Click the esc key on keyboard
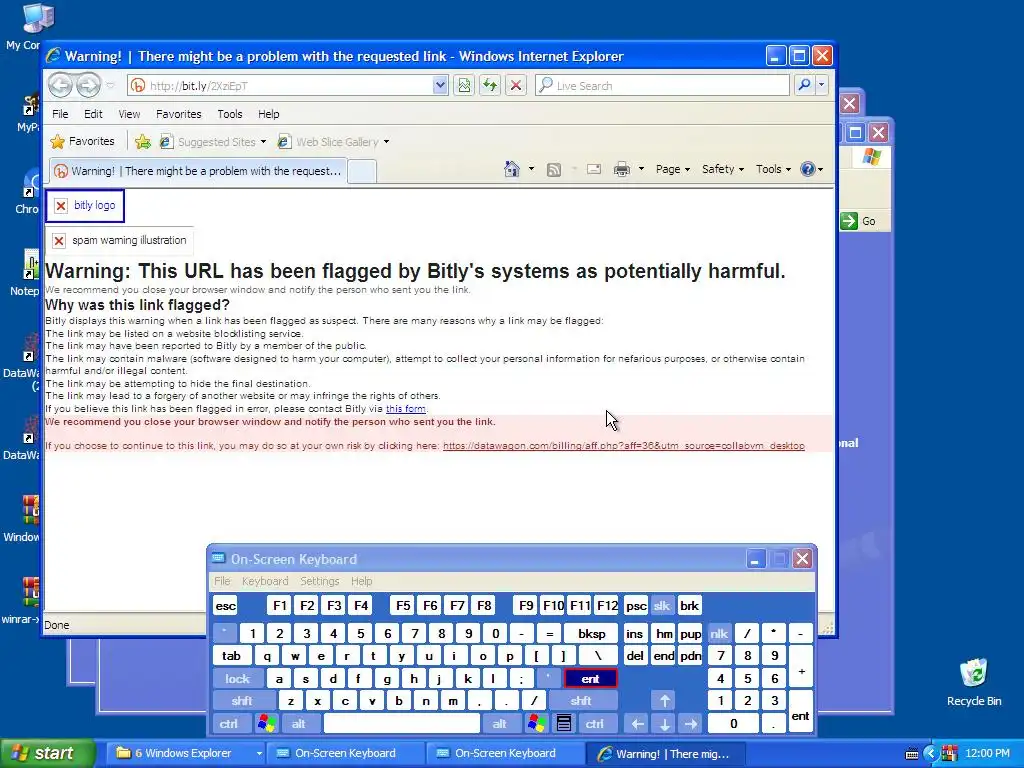Image resolution: width=1024 pixels, height=768 pixels. click(x=225, y=605)
